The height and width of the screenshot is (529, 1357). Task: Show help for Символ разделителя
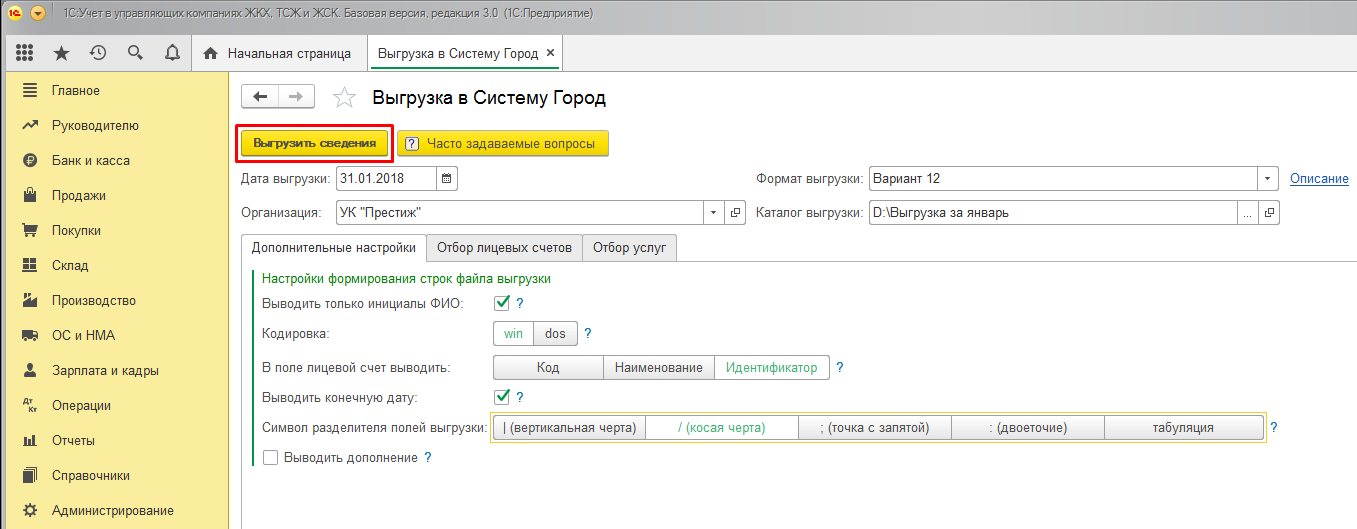(1274, 428)
